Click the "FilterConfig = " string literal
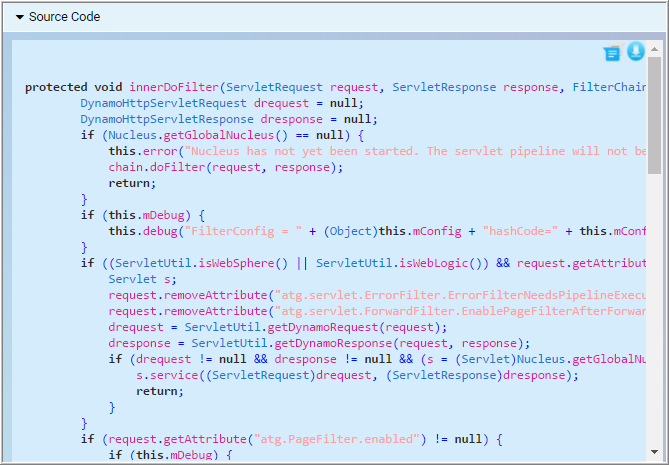 (243, 231)
